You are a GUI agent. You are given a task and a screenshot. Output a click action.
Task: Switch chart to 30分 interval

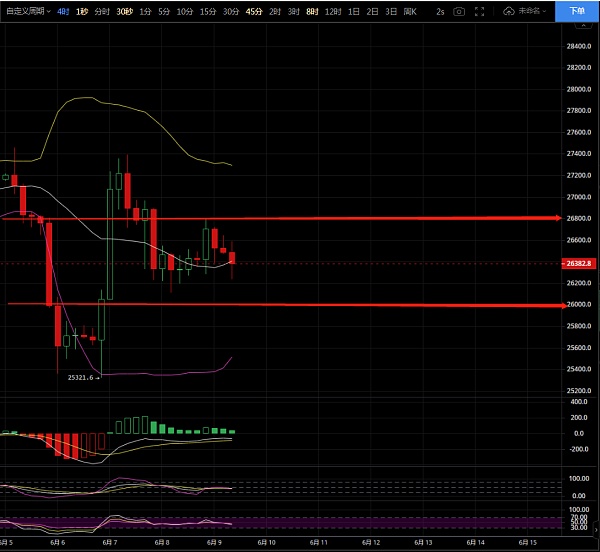[x=231, y=12]
